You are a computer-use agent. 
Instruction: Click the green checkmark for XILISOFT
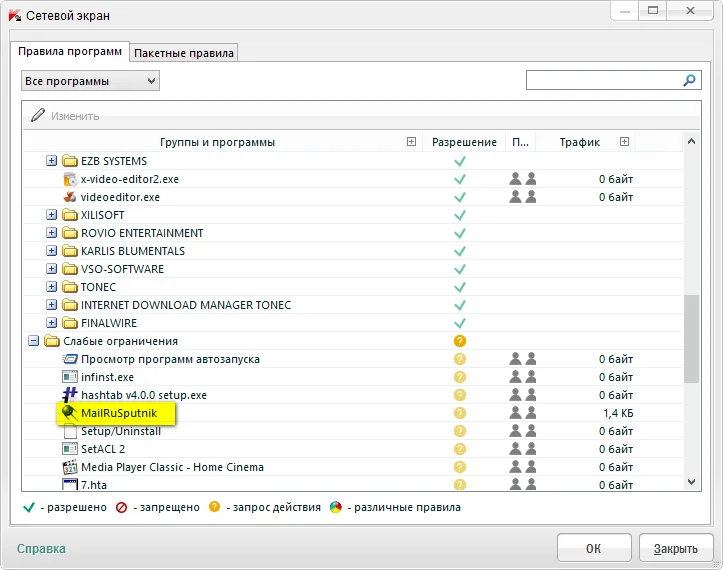[x=460, y=215]
